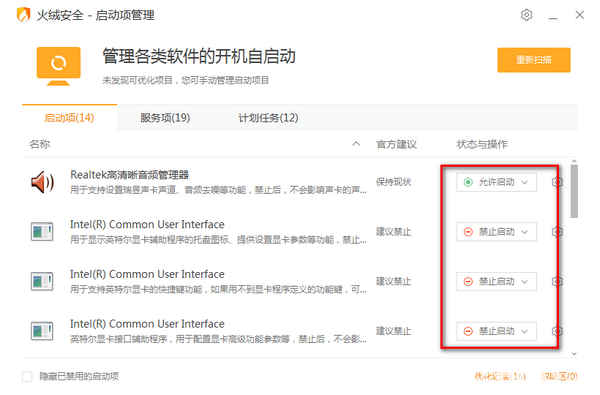Screen dimensions: 600x395
Task: Click scrollbar up arrow in startup list
Action: click(574, 162)
